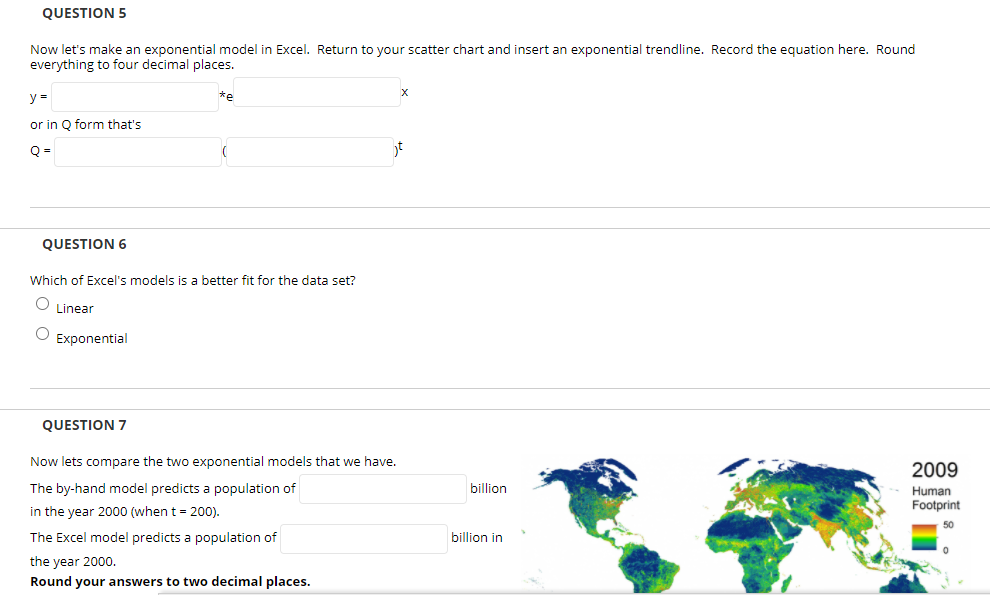Select the Q-form base input in parentheses

[310, 152]
